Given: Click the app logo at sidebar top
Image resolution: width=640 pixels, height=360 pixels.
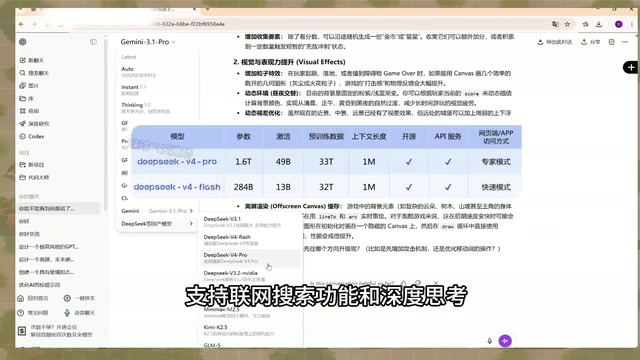Looking at the screenshot, I should 23,42.
